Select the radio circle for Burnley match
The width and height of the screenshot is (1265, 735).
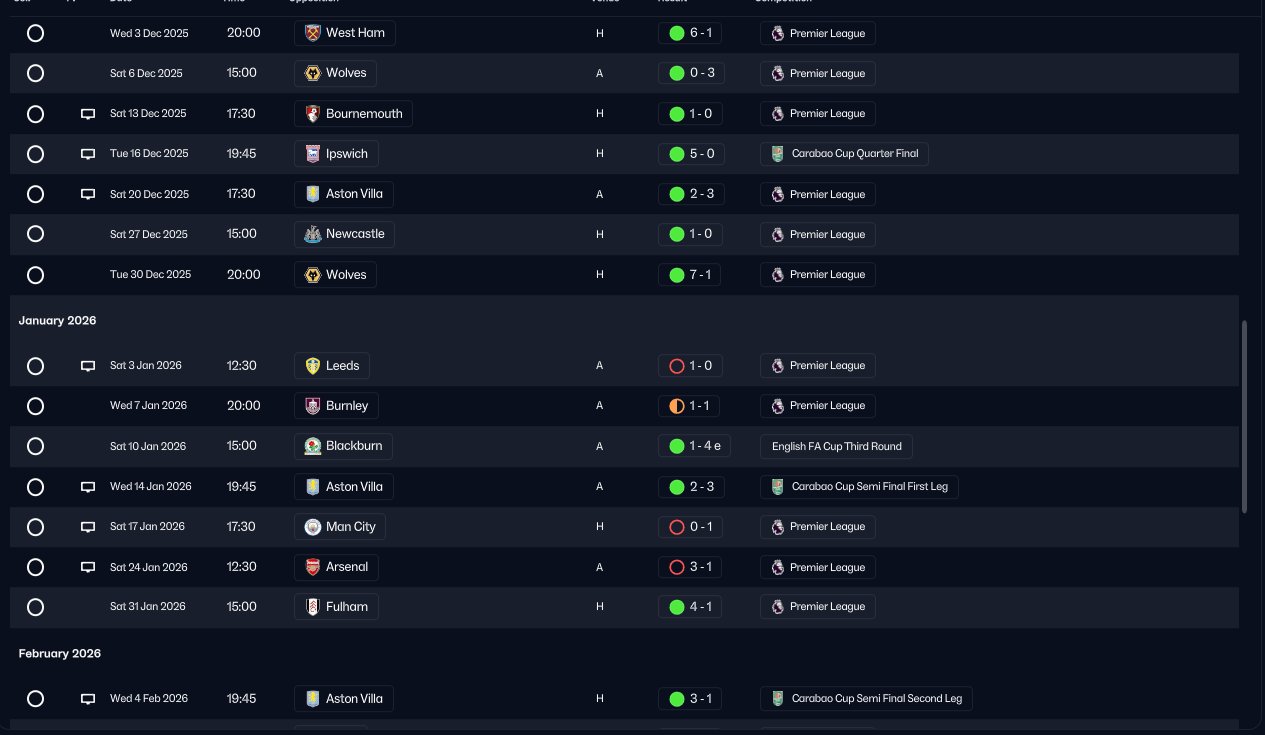coord(35,406)
